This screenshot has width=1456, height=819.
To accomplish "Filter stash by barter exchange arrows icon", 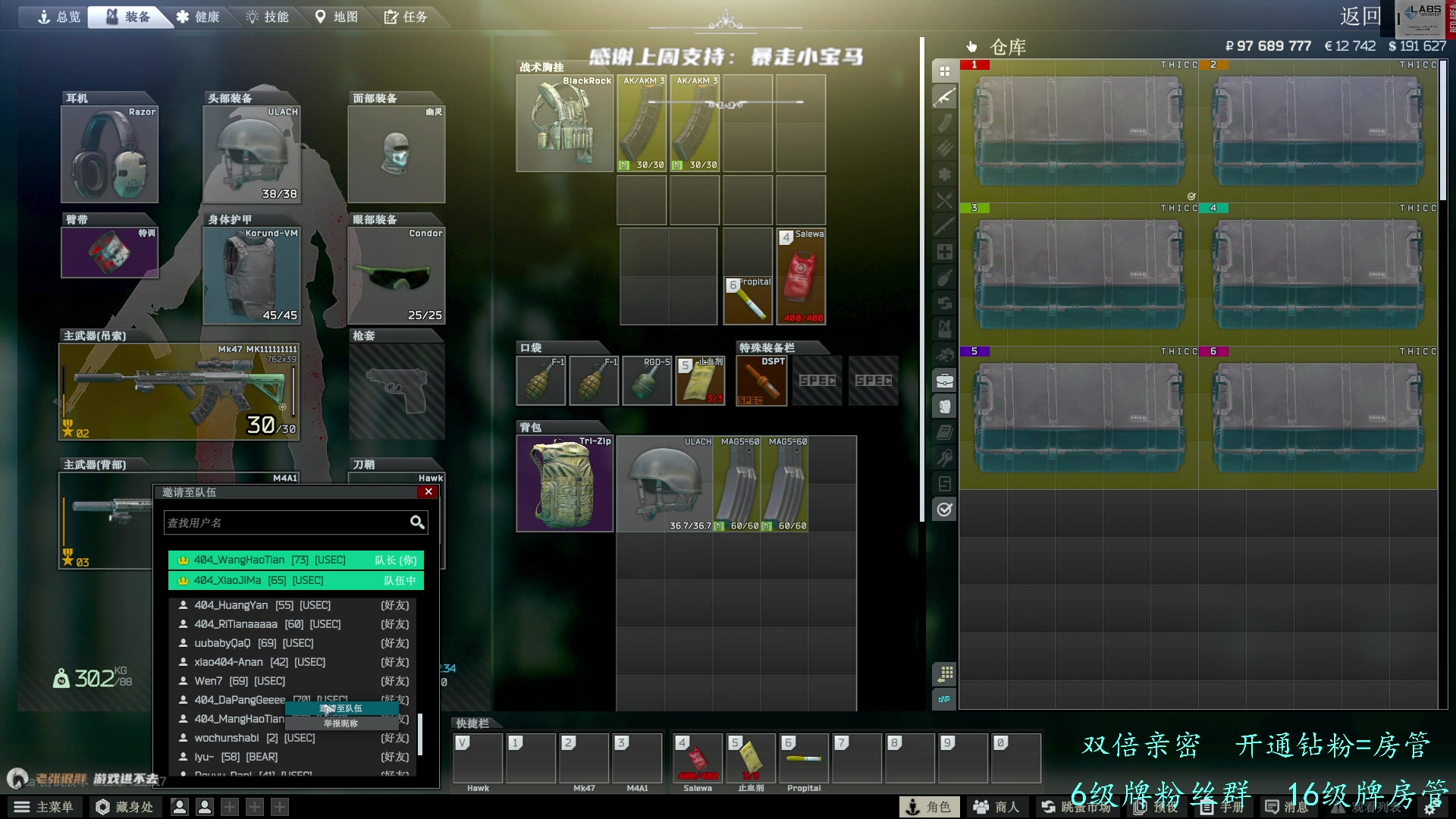I will point(944,303).
